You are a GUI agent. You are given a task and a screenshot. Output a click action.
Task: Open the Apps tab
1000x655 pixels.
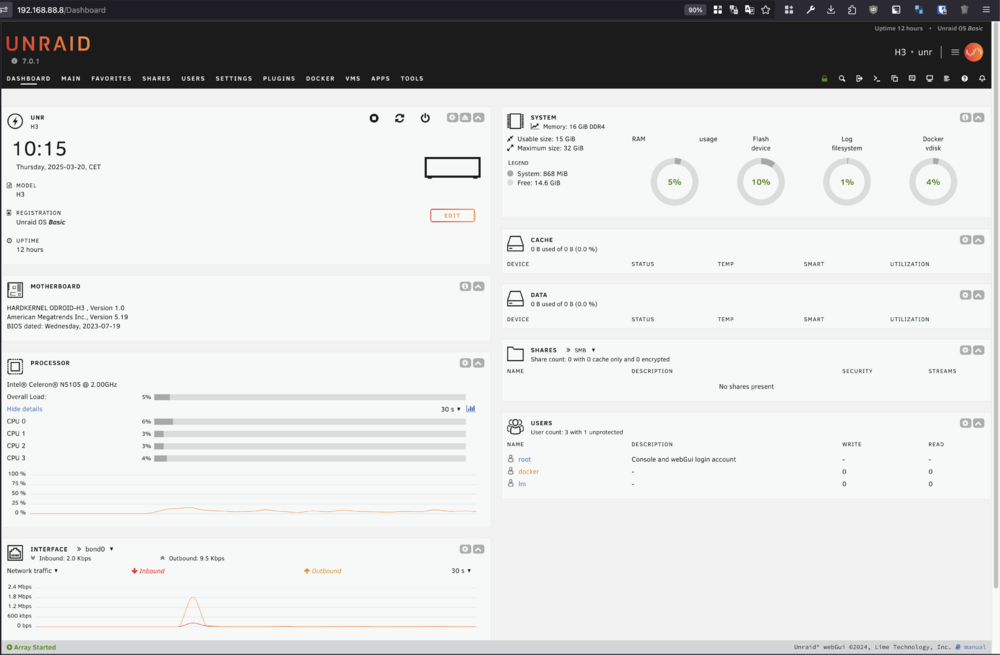click(x=380, y=78)
